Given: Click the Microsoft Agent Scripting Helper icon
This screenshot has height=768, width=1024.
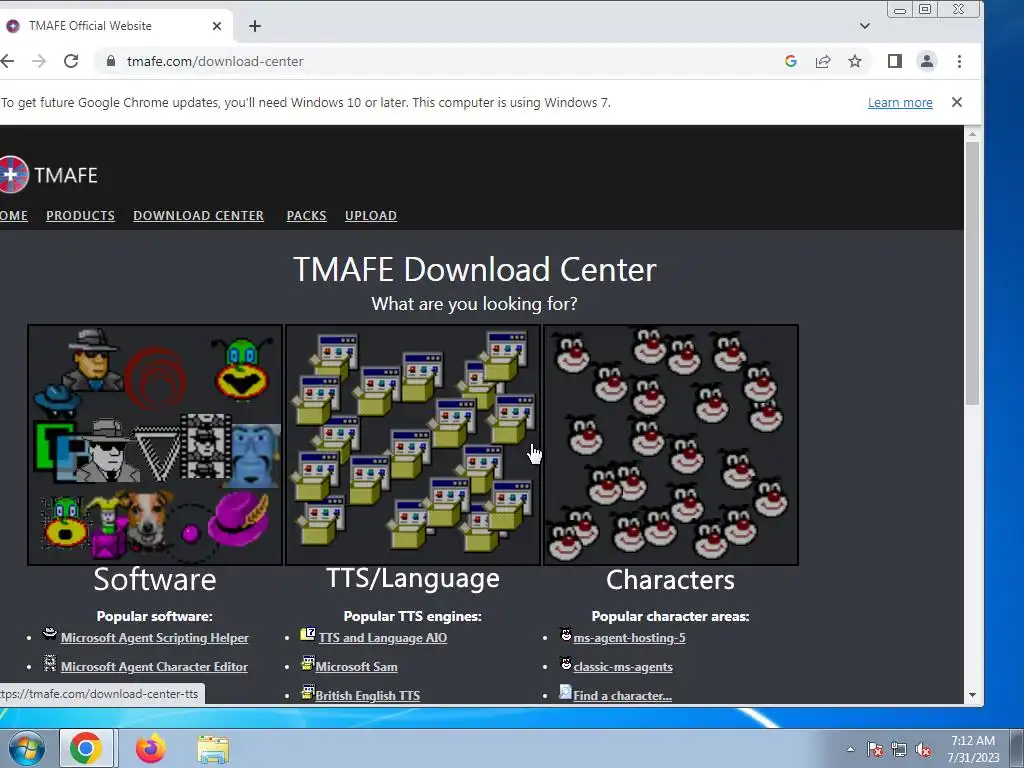Looking at the screenshot, I should point(50,633).
